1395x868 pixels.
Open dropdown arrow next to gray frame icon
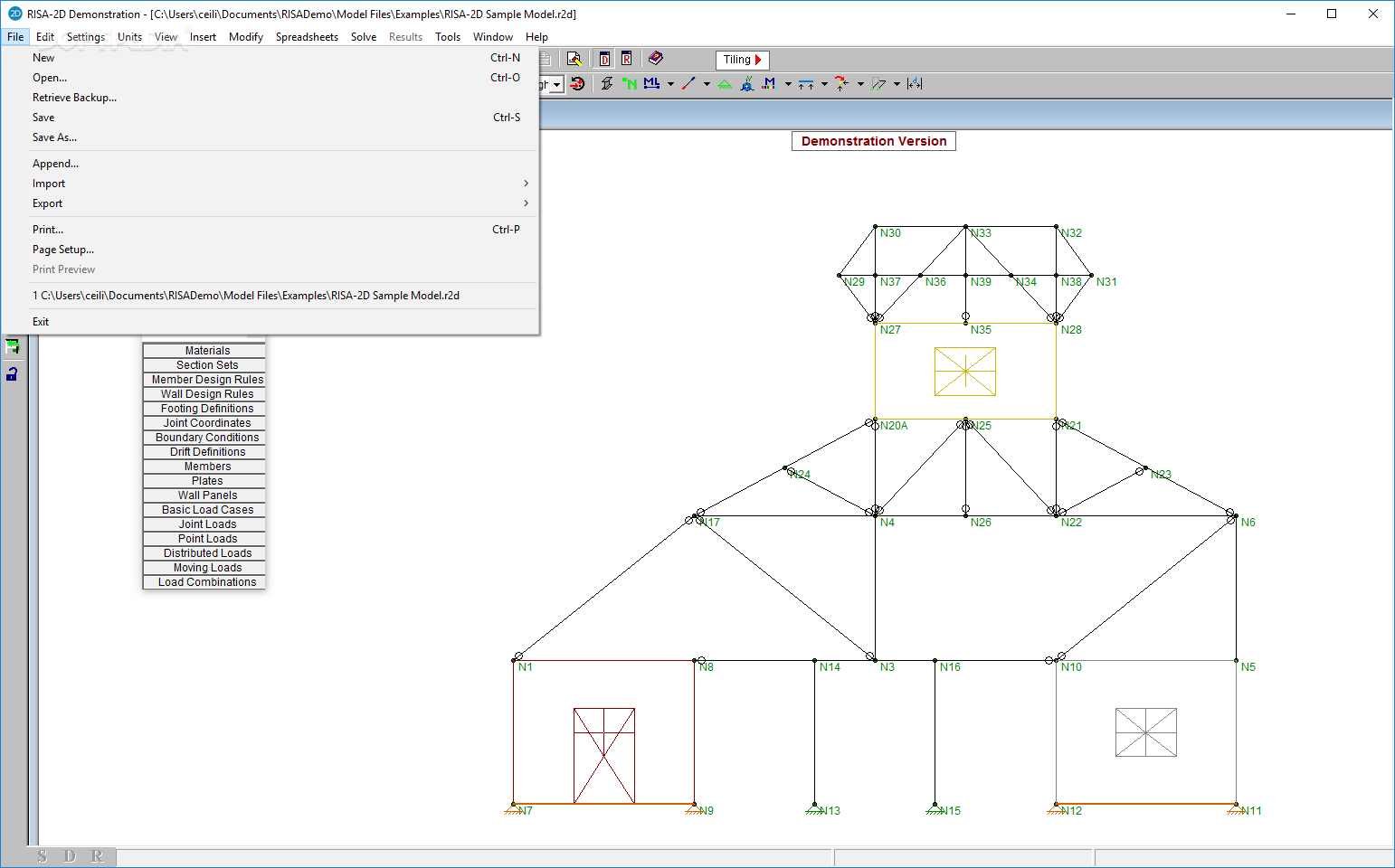tap(897, 84)
